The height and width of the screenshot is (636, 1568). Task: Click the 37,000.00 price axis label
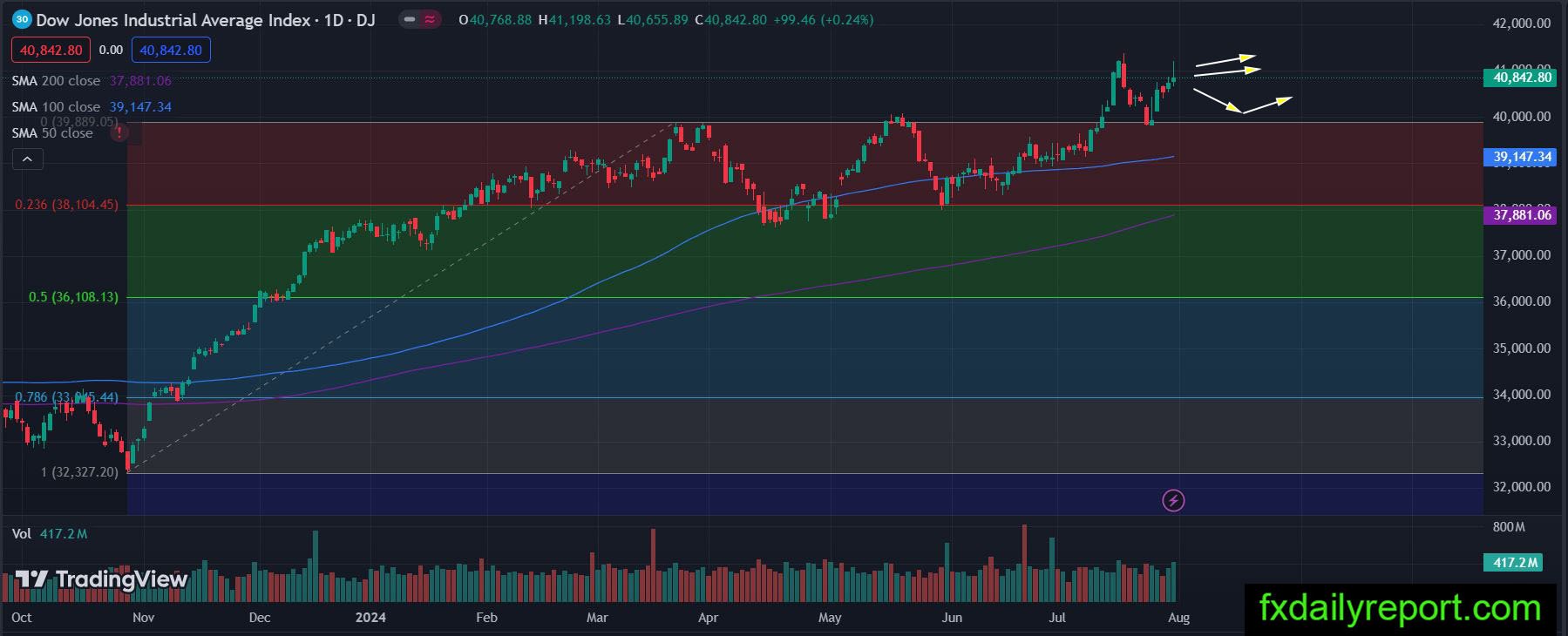[x=1522, y=255]
